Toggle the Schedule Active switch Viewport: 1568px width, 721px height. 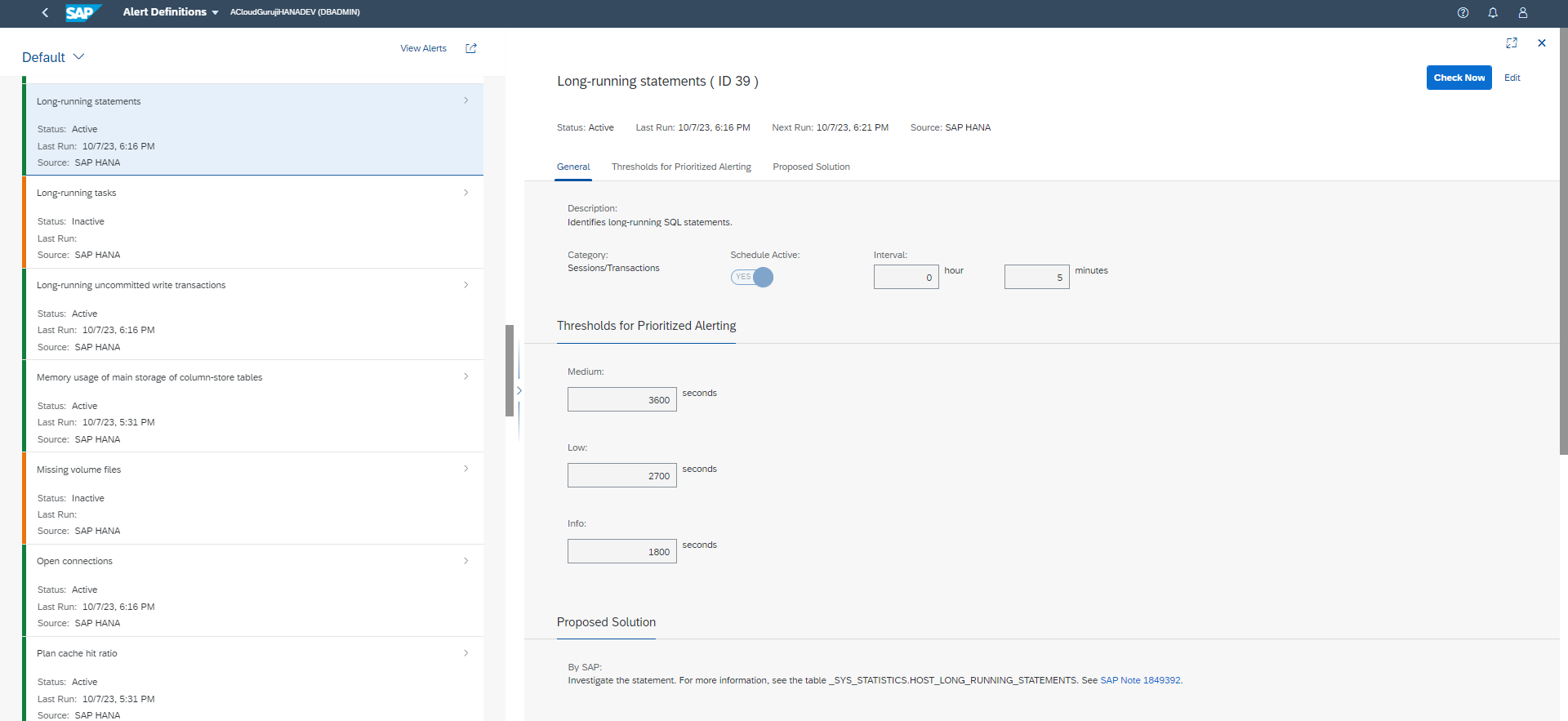[x=751, y=278]
